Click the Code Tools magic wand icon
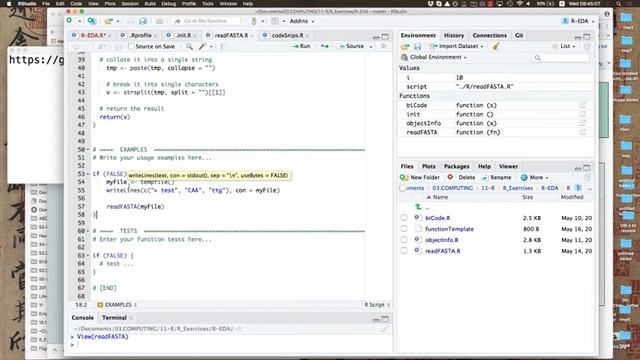 point(202,47)
